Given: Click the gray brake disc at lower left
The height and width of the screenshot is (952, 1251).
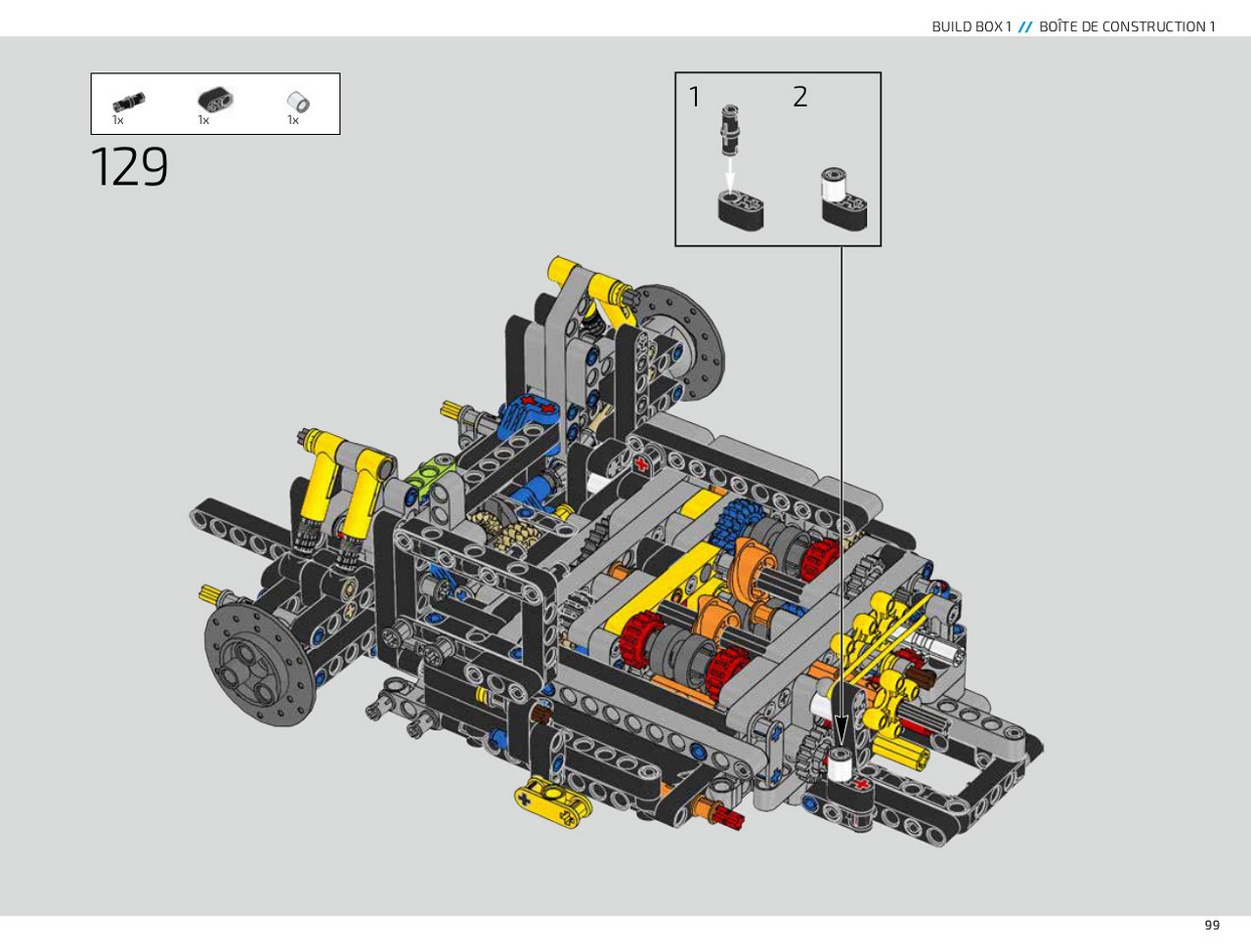Looking at the screenshot, I should click(x=259, y=665).
